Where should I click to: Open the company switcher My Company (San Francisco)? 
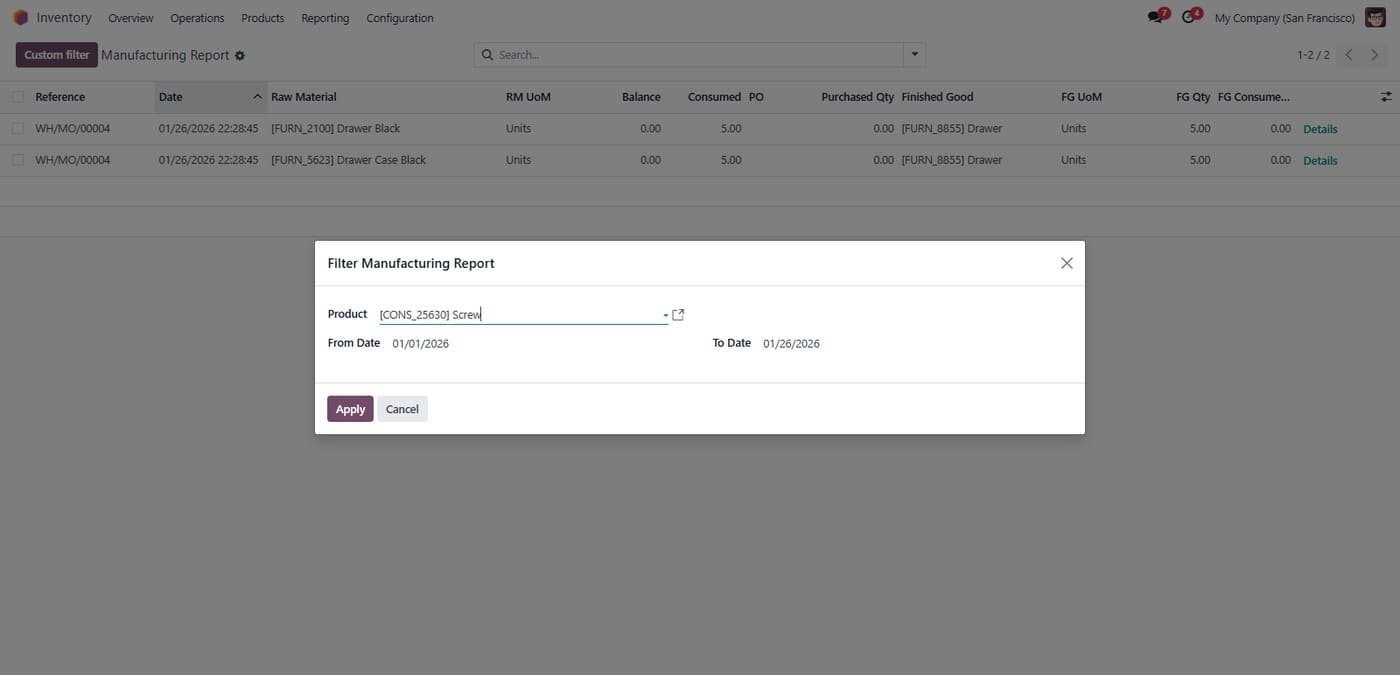click(1284, 18)
